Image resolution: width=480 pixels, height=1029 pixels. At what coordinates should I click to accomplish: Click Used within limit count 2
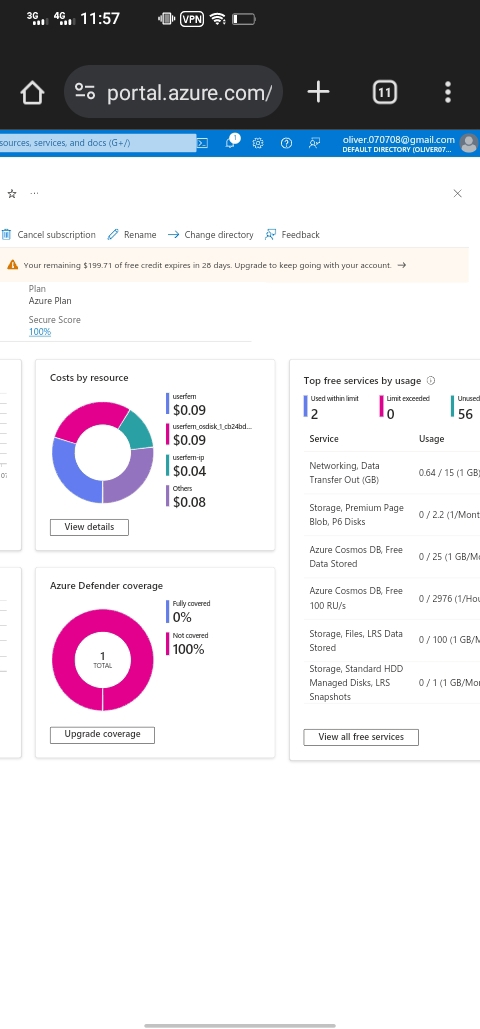332,407
